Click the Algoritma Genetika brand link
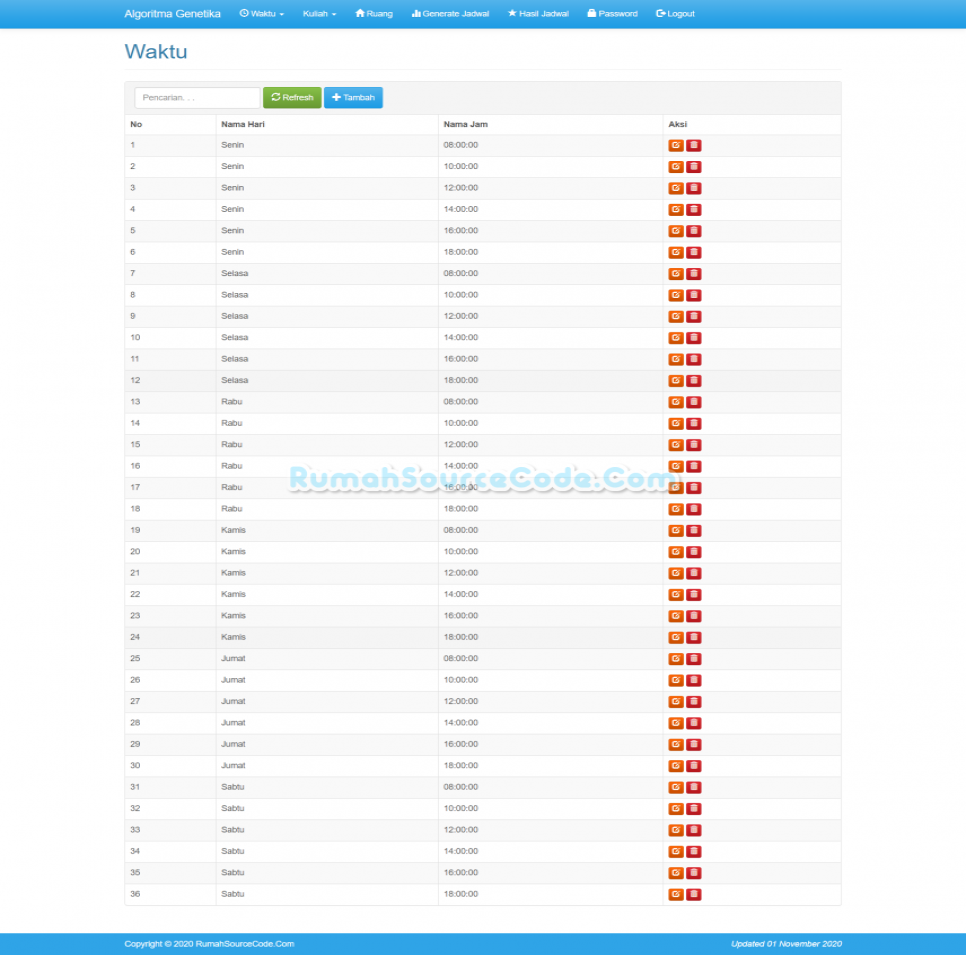 click(x=172, y=14)
